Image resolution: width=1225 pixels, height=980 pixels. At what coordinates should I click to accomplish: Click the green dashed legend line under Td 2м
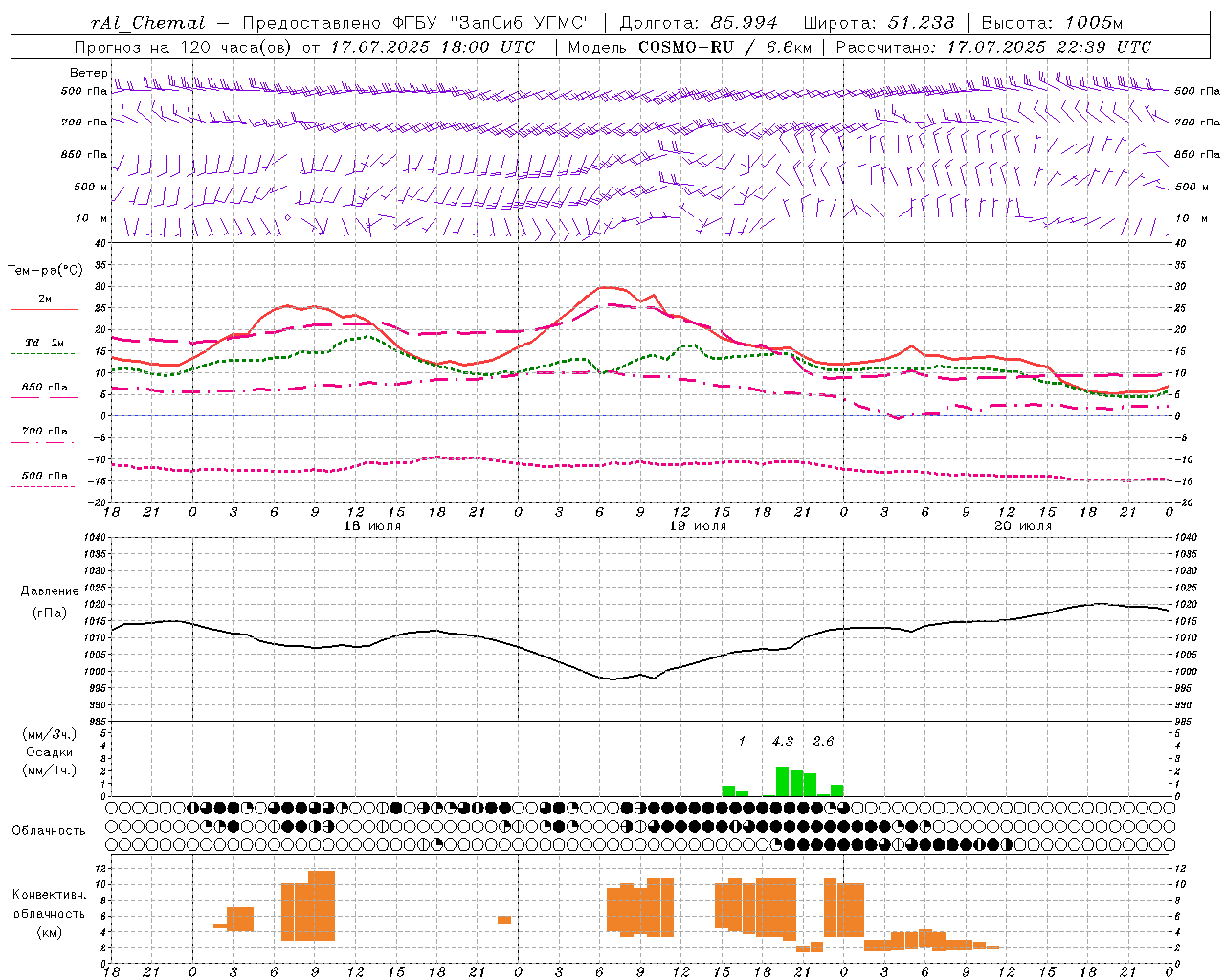pos(42,354)
